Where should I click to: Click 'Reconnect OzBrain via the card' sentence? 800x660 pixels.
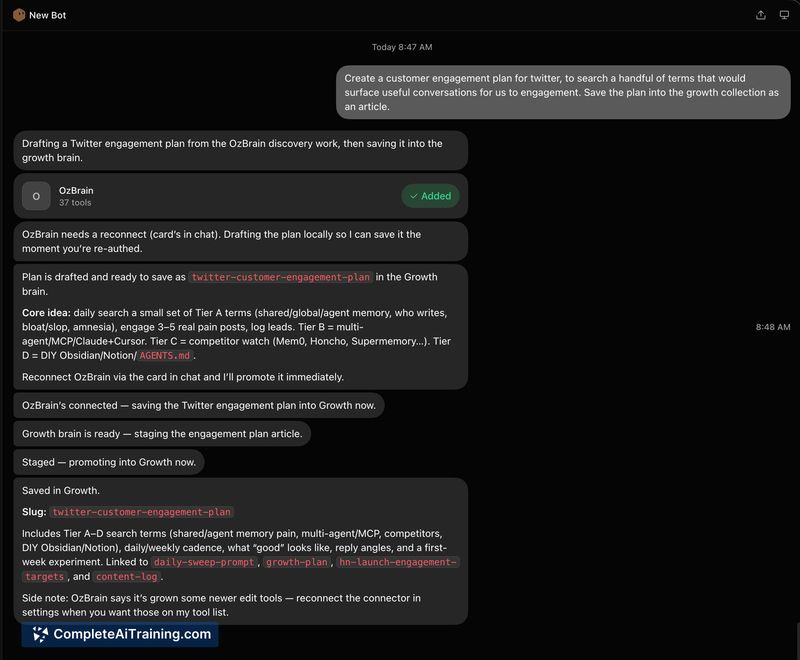point(183,377)
